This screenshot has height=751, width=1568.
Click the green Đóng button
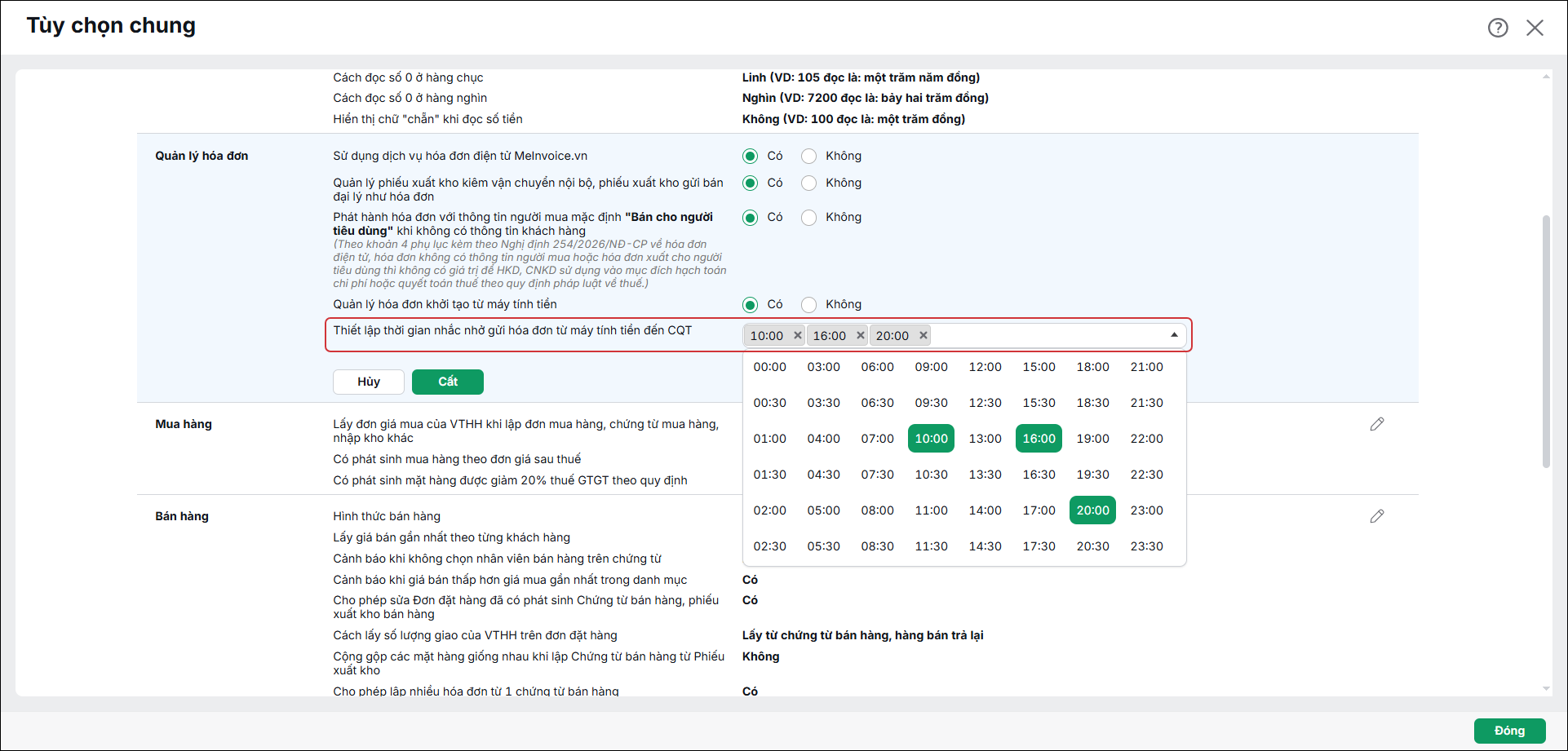click(x=1510, y=731)
